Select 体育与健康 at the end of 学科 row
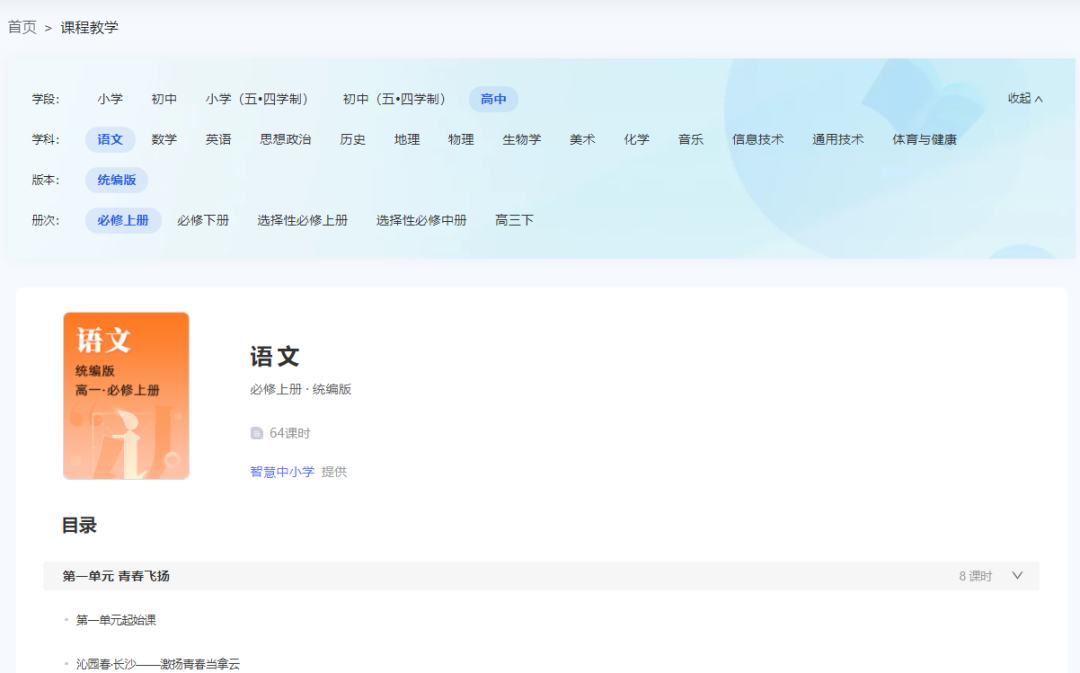The width and height of the screenshot is (1080, 673). (925, 140)
